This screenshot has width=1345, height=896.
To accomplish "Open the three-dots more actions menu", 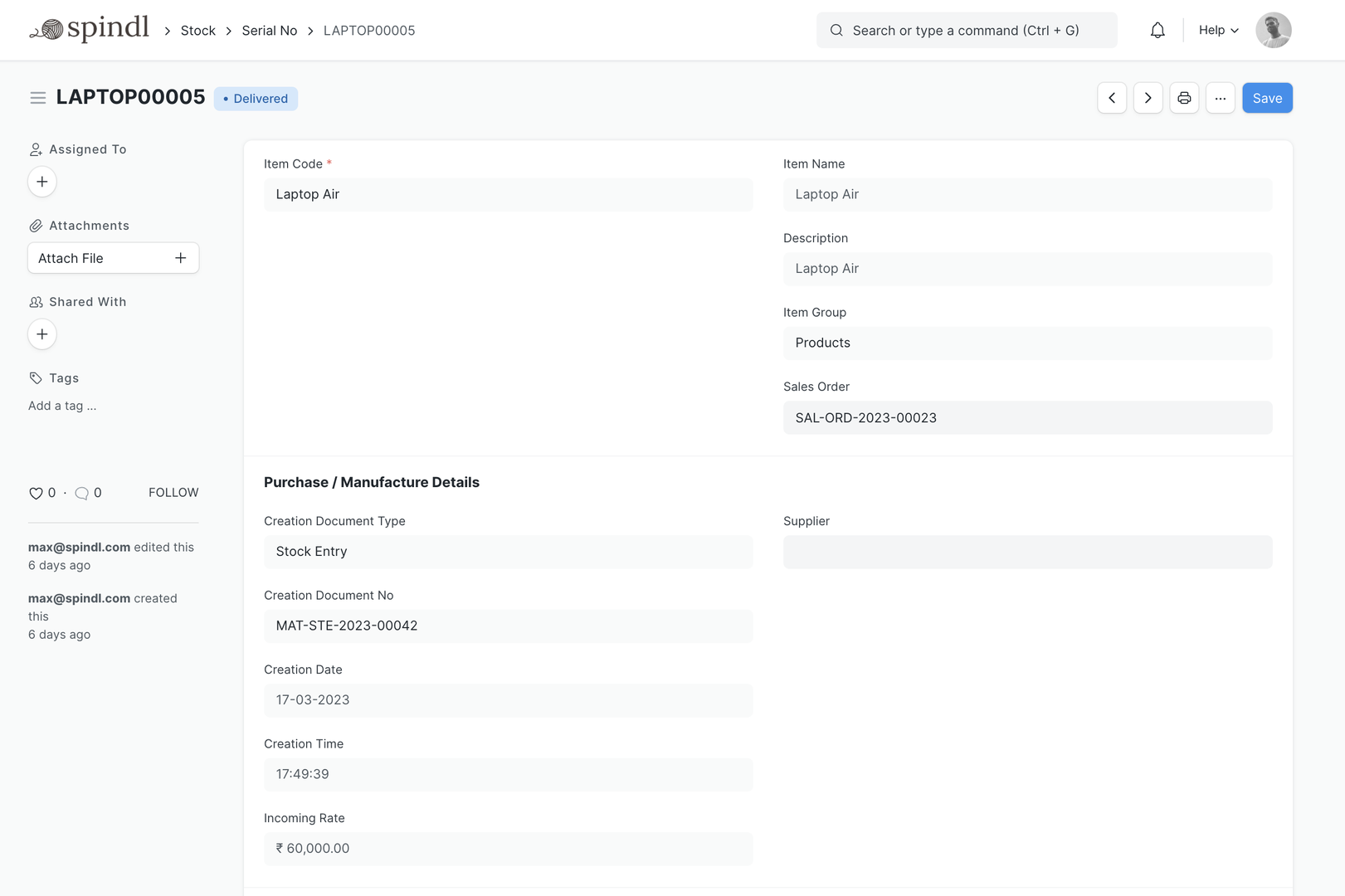I will pyautogui.click(x=1220, y=98).
